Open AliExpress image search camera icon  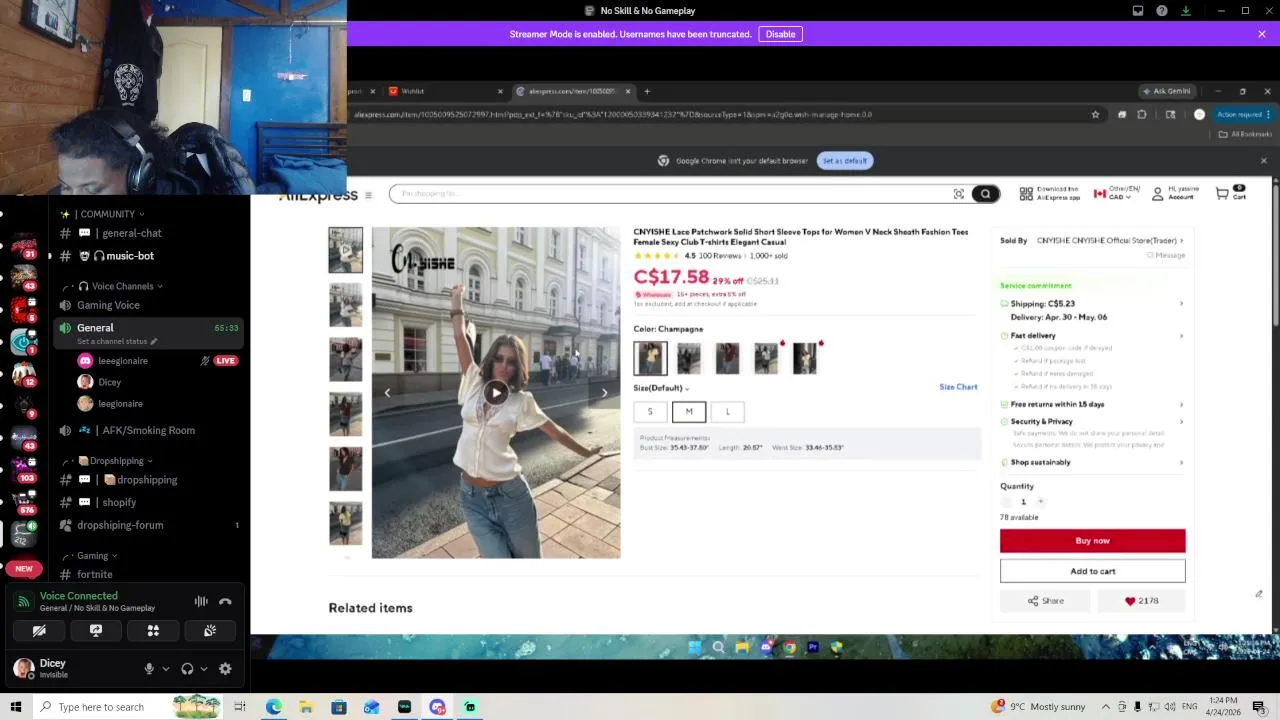pos(958,194)
